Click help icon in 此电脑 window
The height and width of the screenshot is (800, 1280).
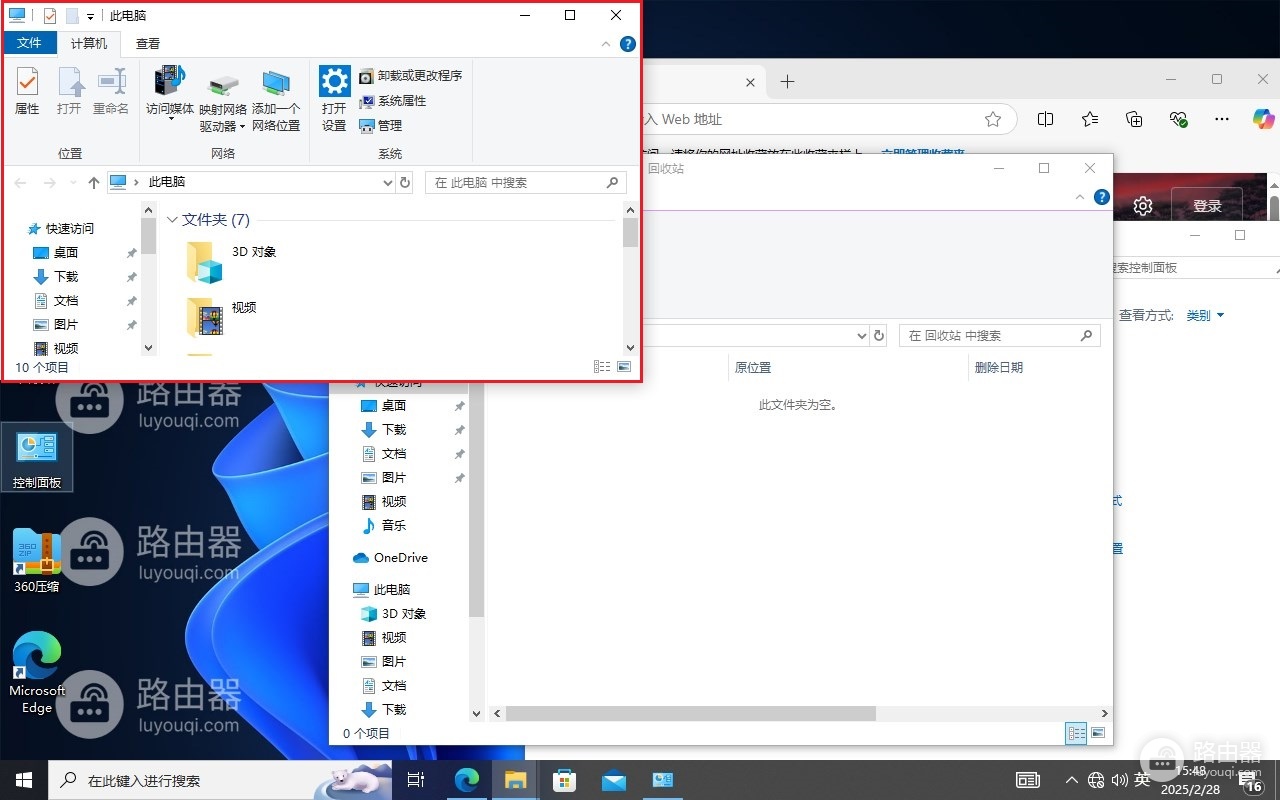(628, 44)
